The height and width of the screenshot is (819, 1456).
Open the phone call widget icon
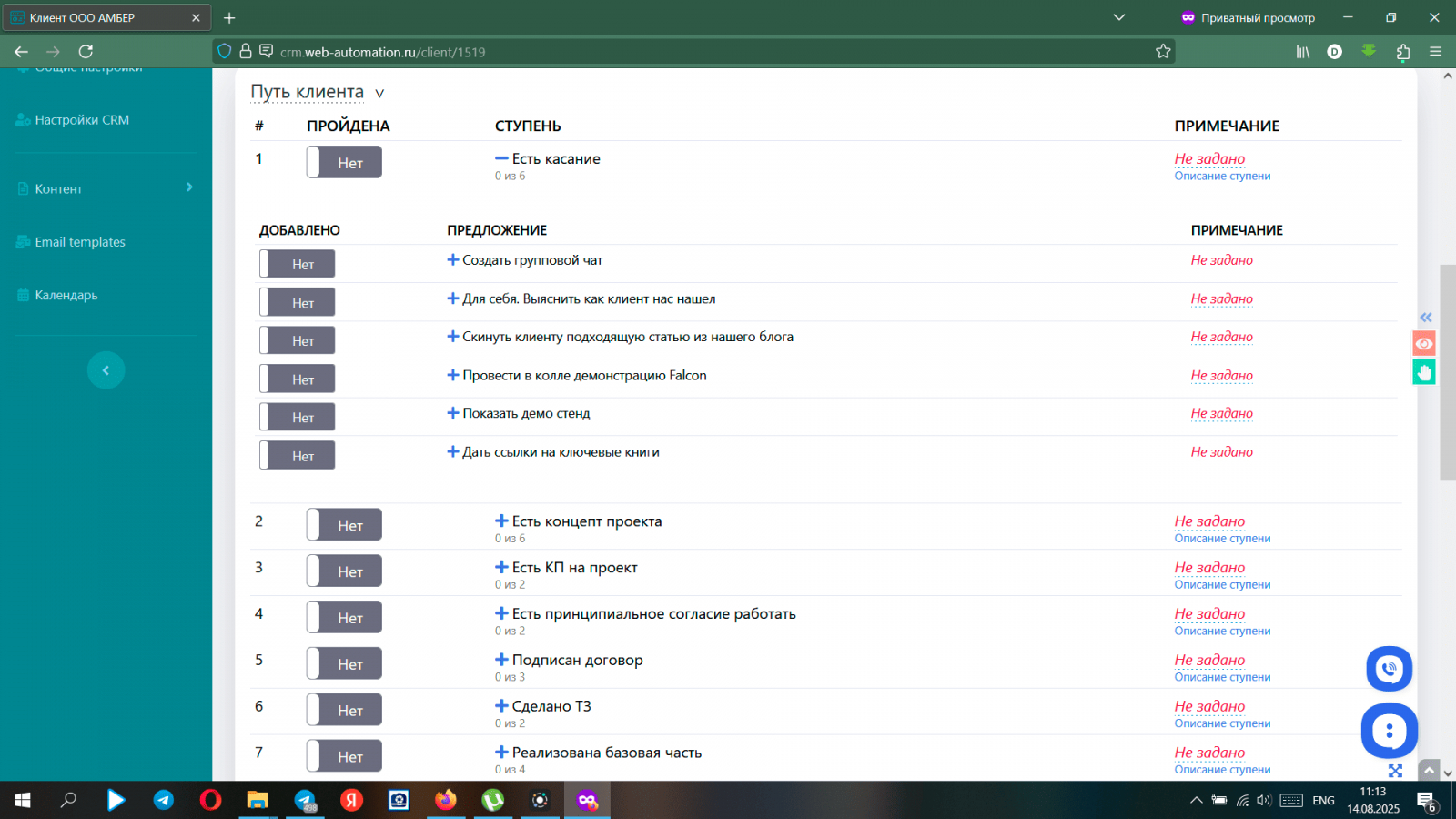point(1389,670)
